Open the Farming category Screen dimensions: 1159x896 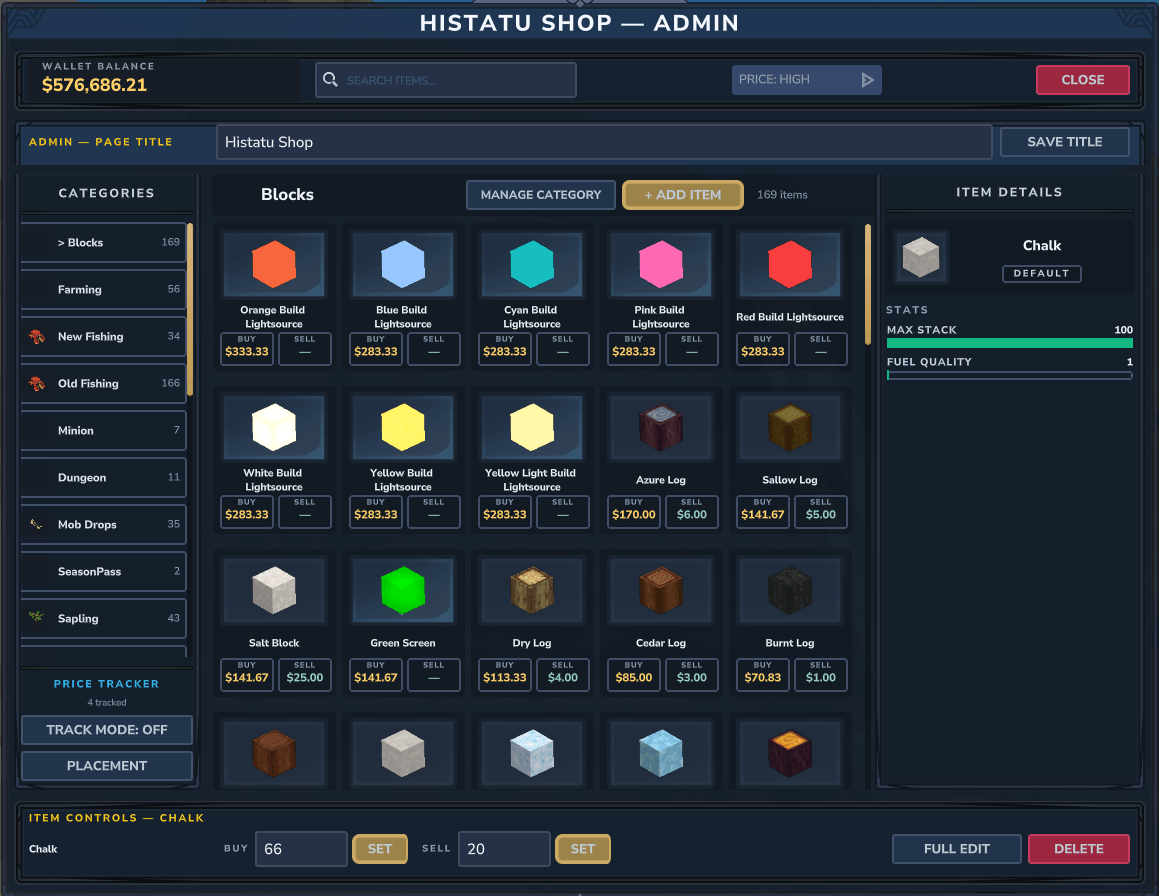pos(103,289)
